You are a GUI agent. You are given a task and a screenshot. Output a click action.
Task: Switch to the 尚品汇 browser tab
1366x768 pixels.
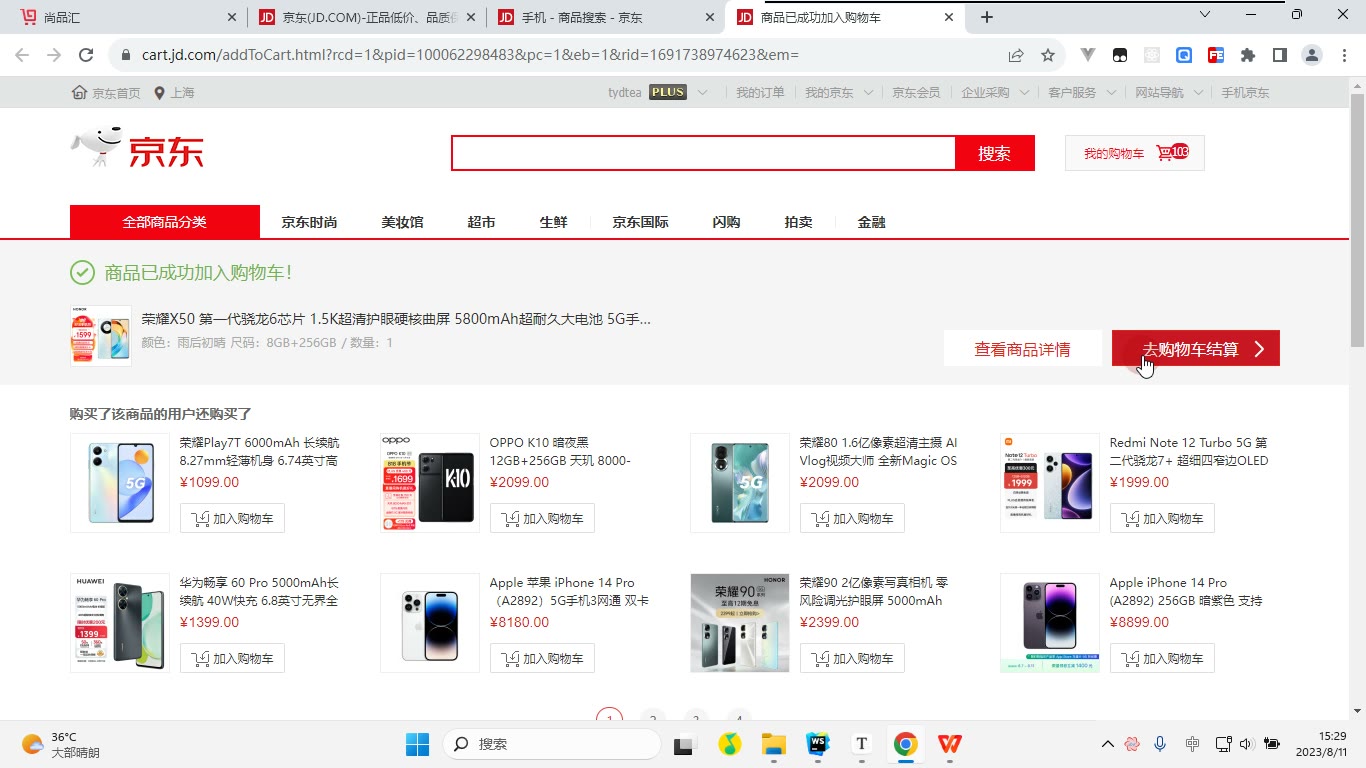129,17
